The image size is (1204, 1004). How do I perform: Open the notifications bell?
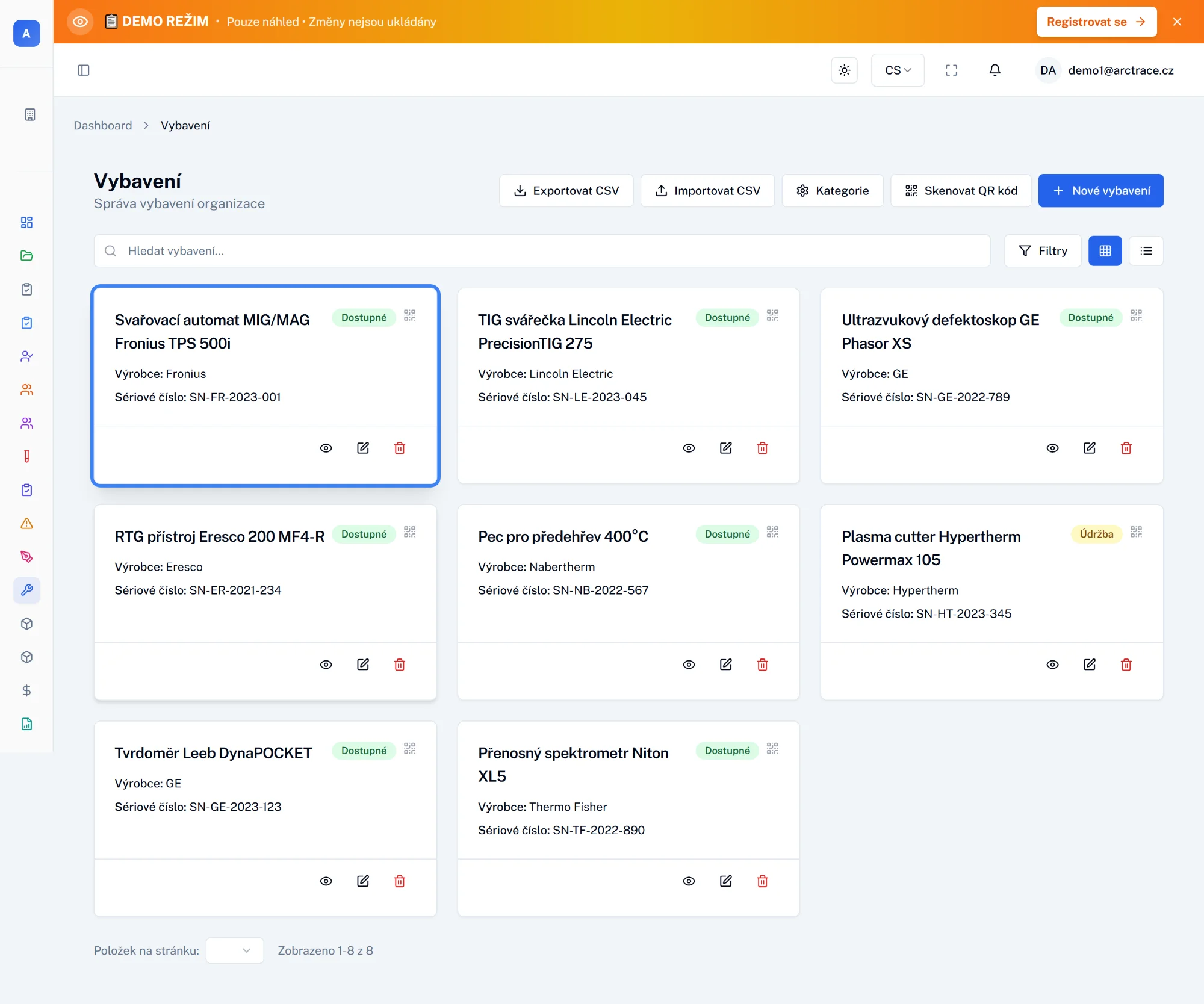(x=995, y=70)
